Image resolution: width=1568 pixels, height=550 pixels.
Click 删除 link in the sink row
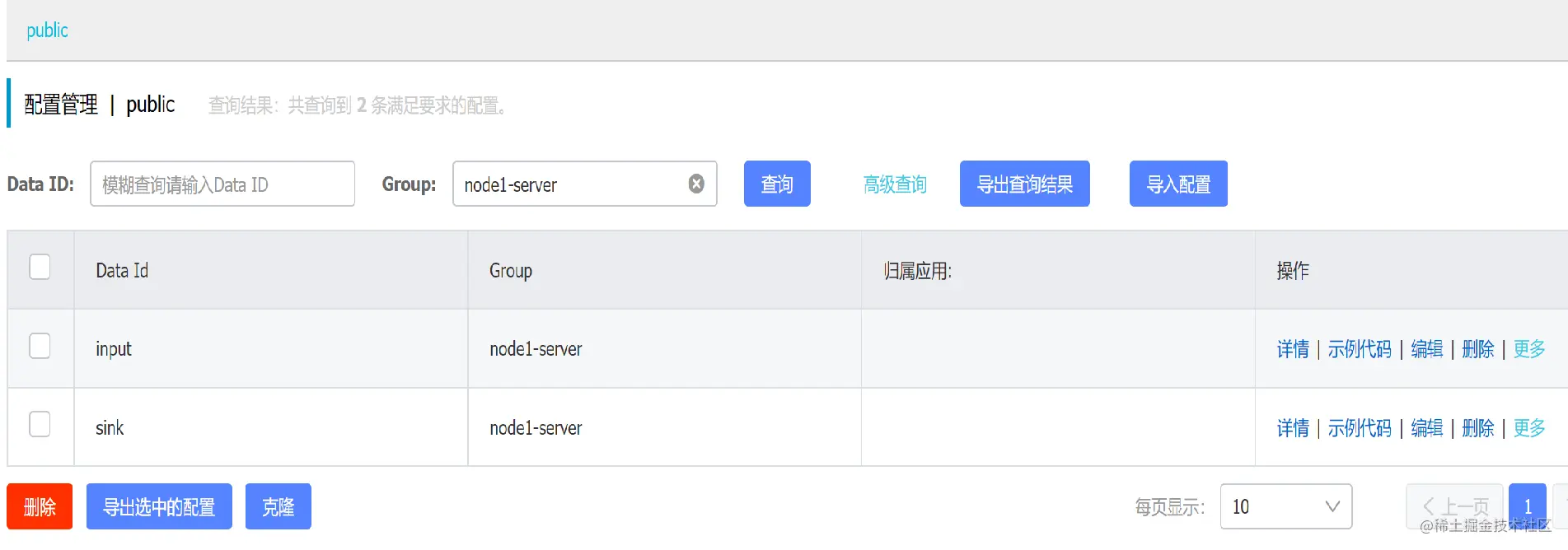click(1478, 428)
